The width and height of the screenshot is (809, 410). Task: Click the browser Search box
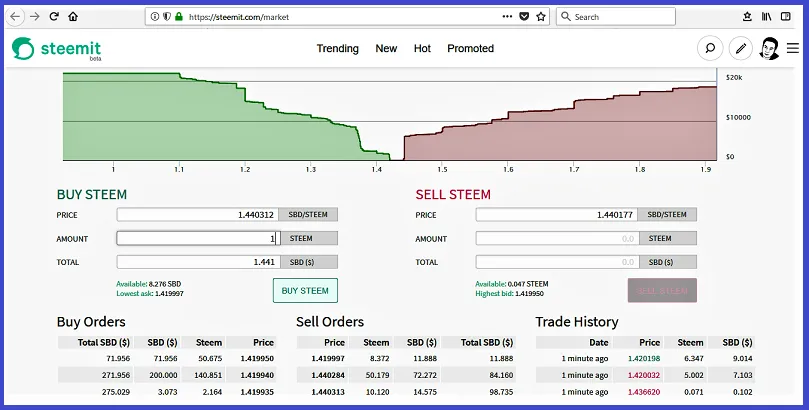(x=616, y=17)
